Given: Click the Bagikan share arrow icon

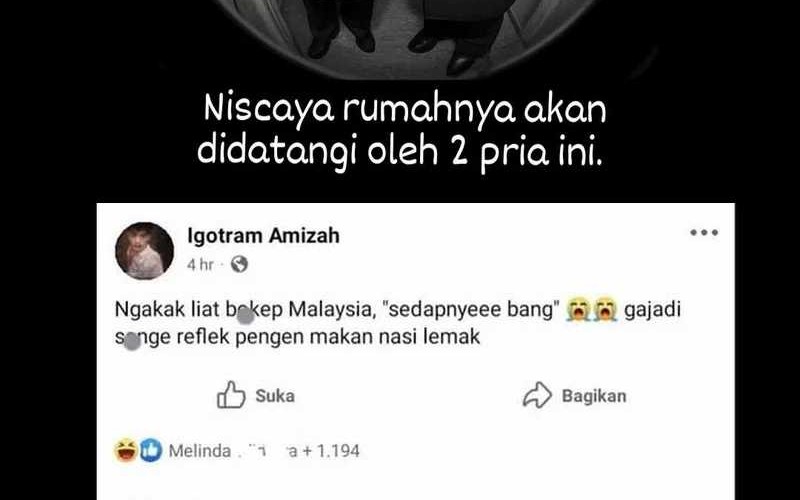Looking at the screenshot, I should 537,395.
